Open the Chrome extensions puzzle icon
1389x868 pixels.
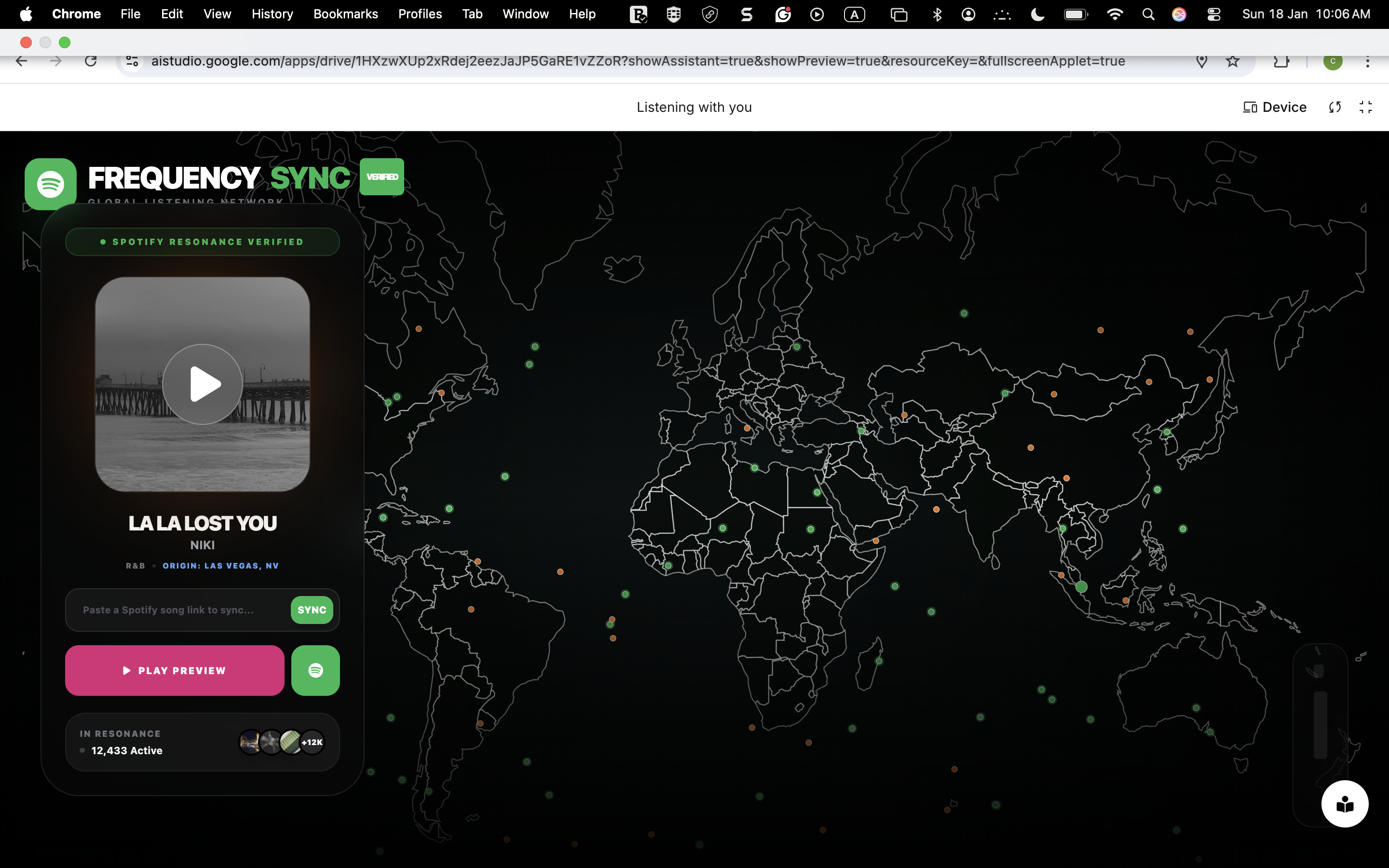(x=1281, y=61)
